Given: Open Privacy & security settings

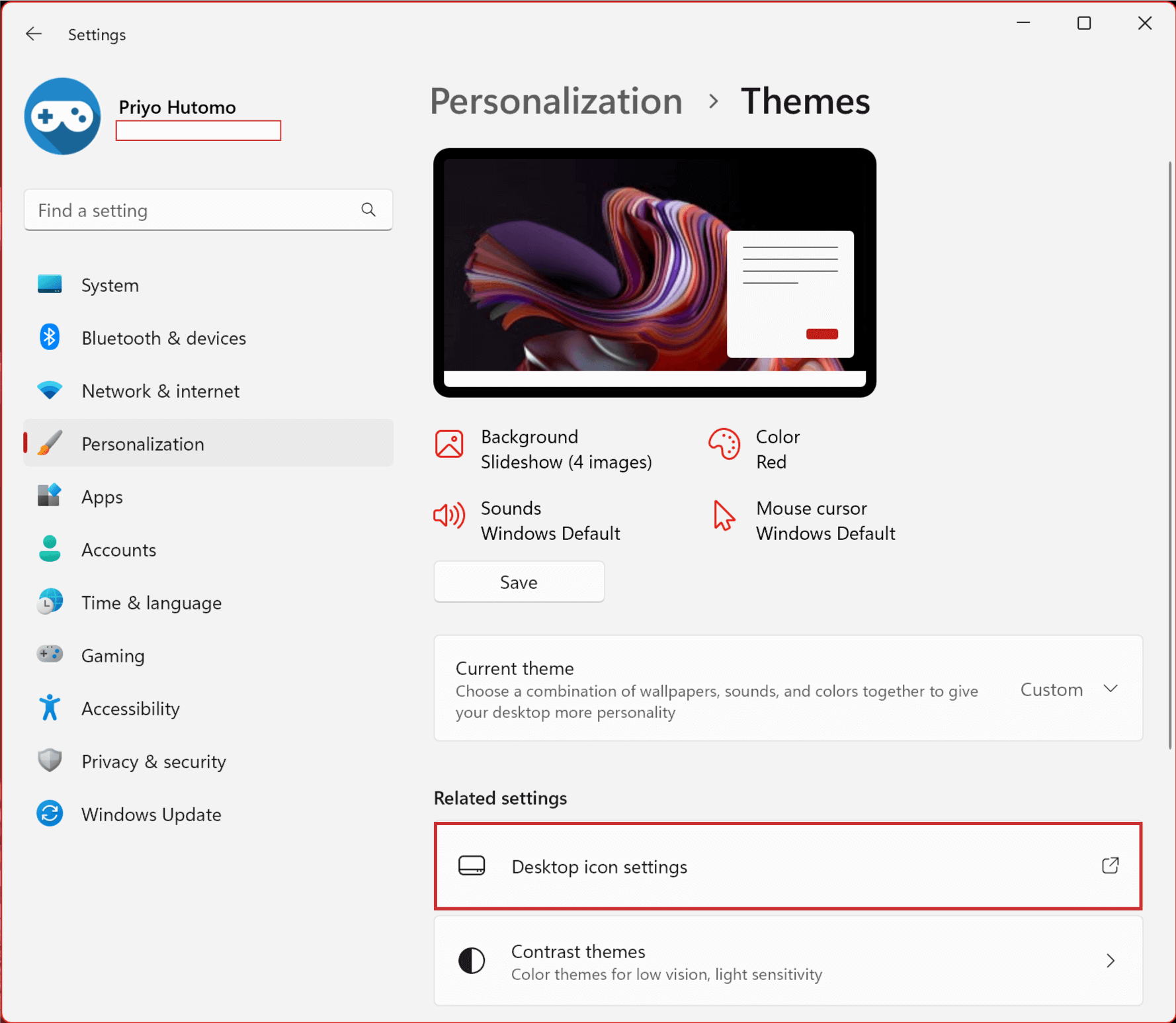Looking at the screenshot, I should pyautogui.click(x=208, y=762).
